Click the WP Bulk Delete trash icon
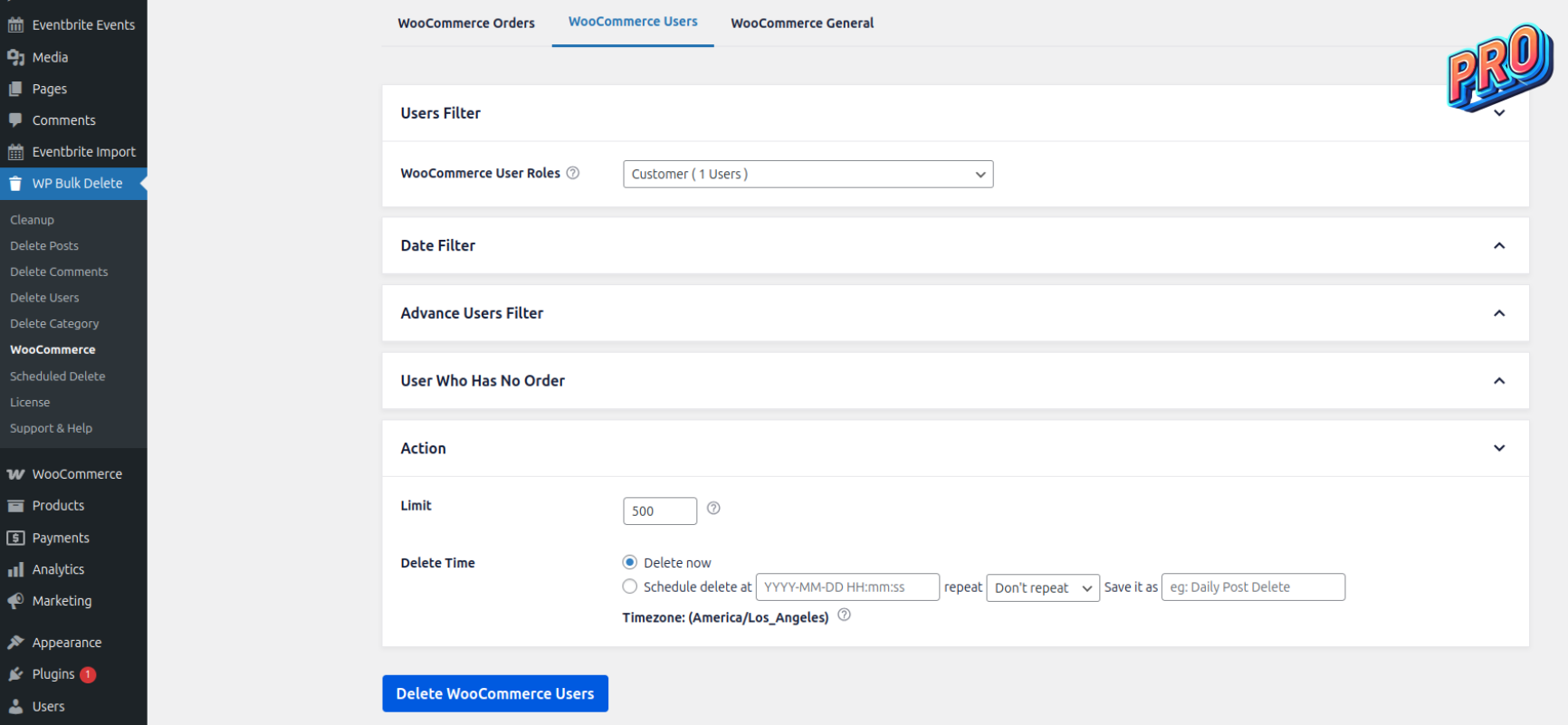The width and height of the screenshot is (1568, 725). pyautogui.click(x=15, y=183)
